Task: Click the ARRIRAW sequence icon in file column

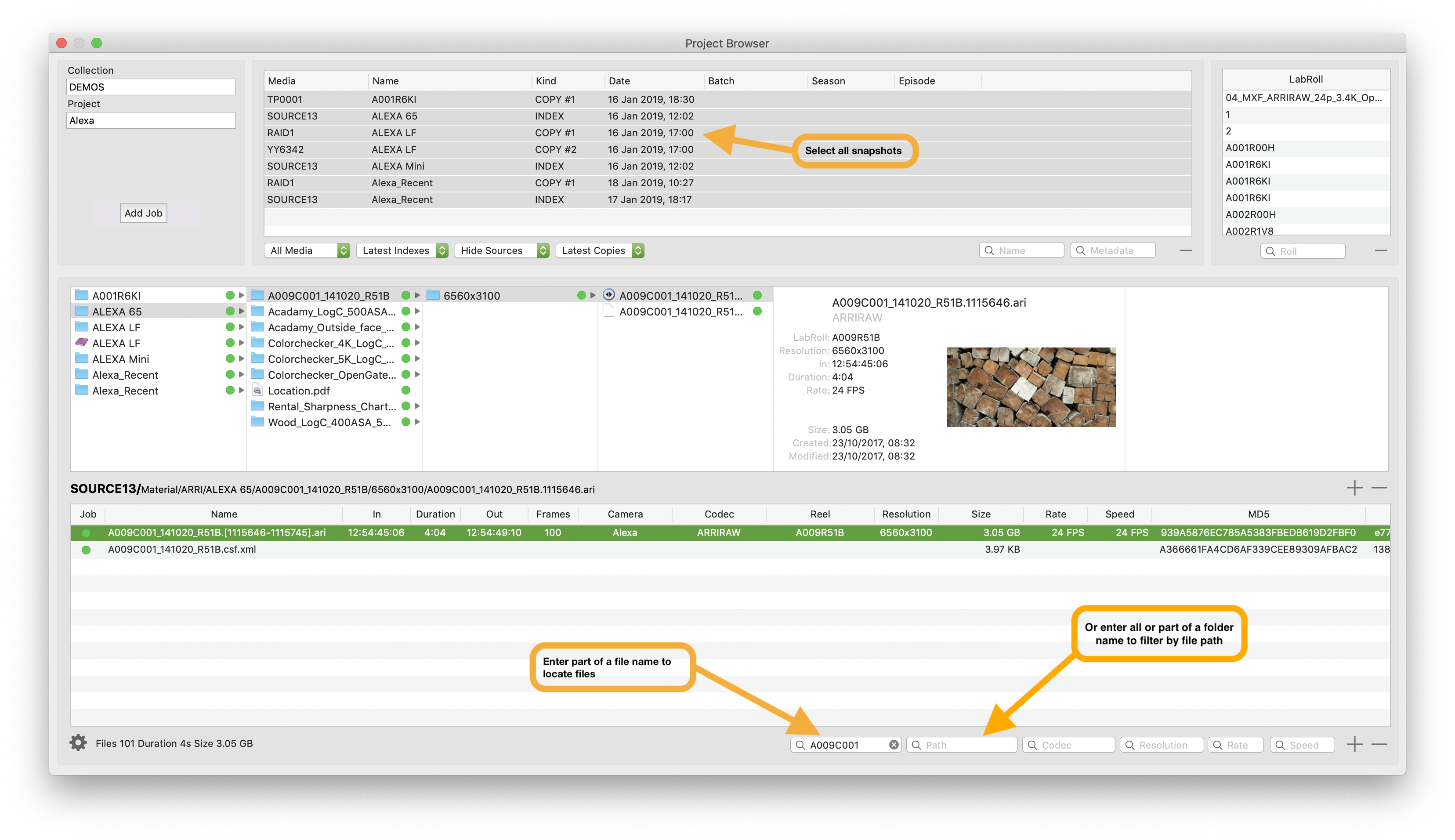Action: [x=608, y=295]
